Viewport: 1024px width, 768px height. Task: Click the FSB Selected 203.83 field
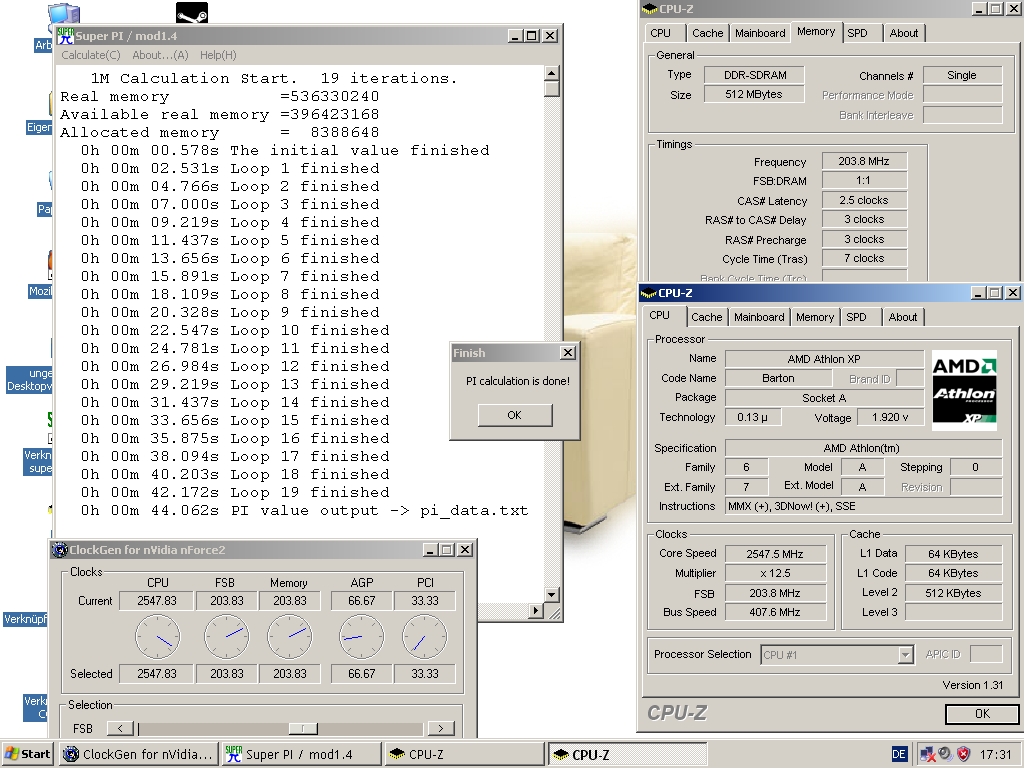pos(227,674)
